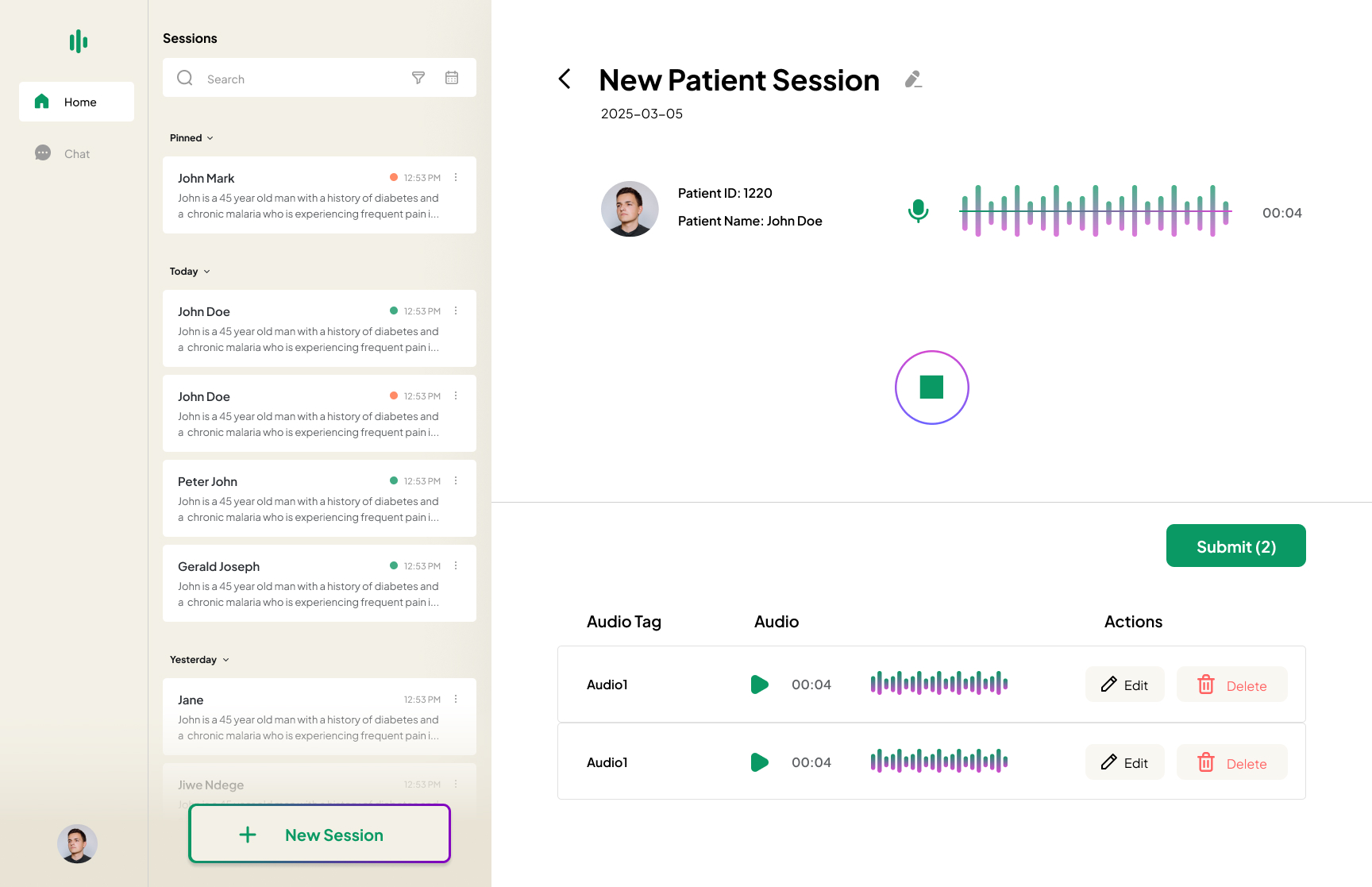Open the calendar date picker icon
Viewport: 1372px width, 887px height.
click(x=452, y=78)
